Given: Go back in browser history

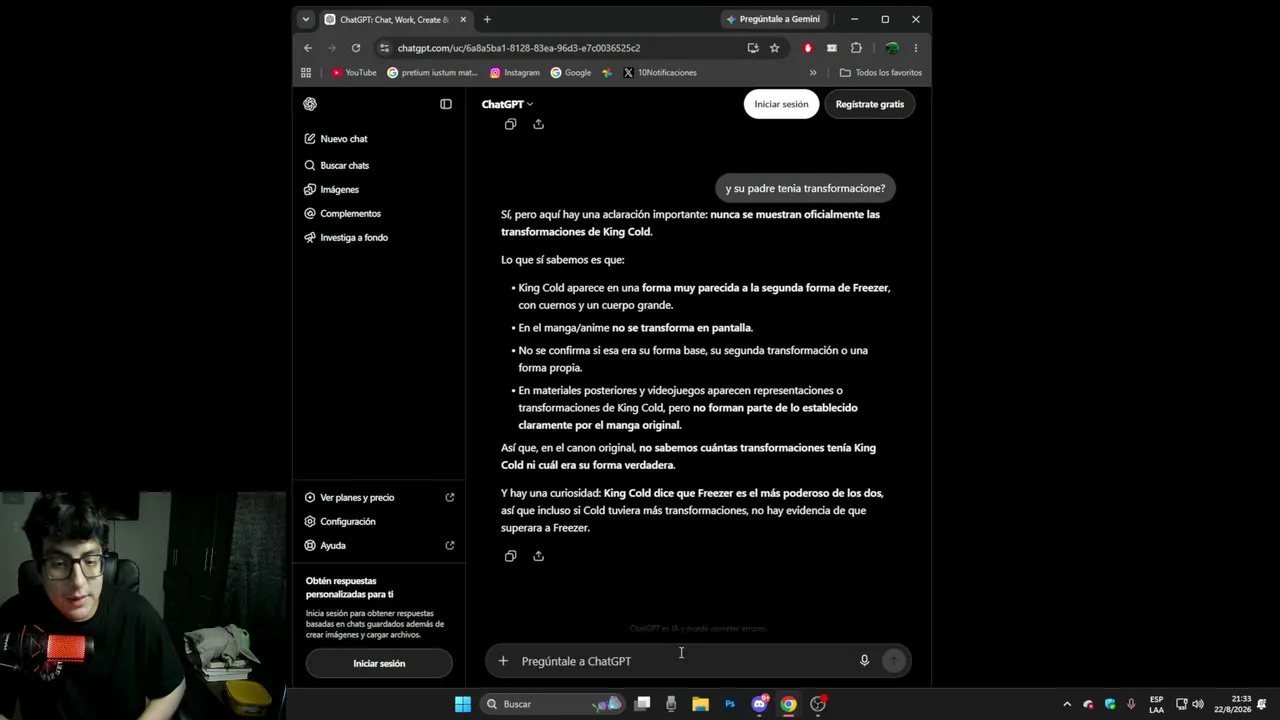Looking at the screenshot, I should click(x=308, y=48).
